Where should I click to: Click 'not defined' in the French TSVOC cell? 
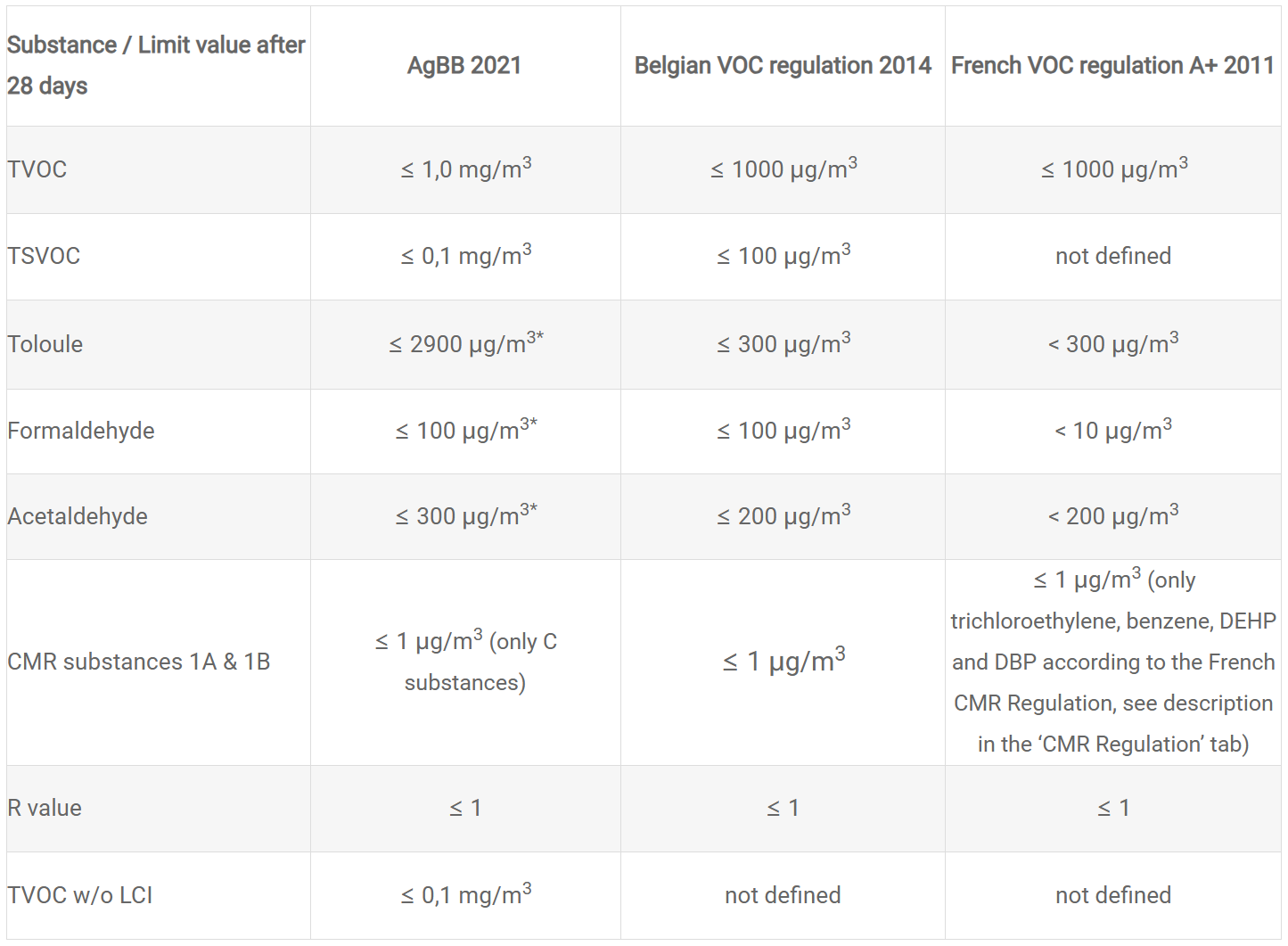click(1112, 256)
